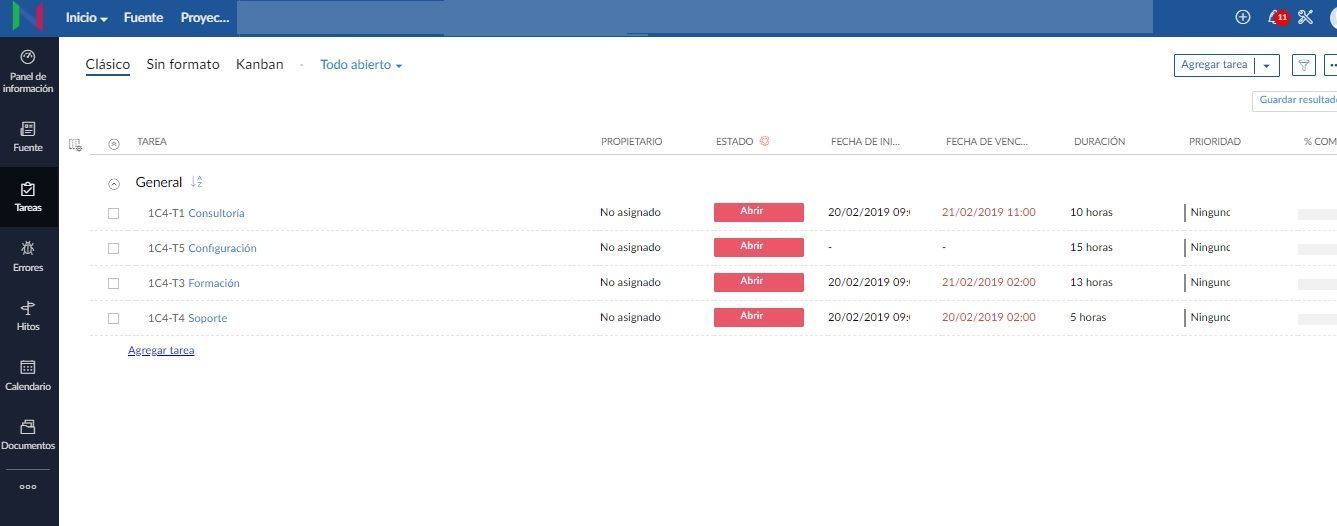Change priority Ninguno for Formación
Screen dimensions: 1337x526
click(x=1209, y=282)
